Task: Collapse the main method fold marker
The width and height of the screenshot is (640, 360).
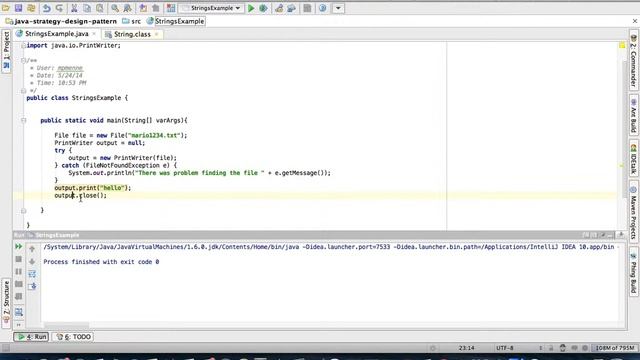Action: point(23,120)
